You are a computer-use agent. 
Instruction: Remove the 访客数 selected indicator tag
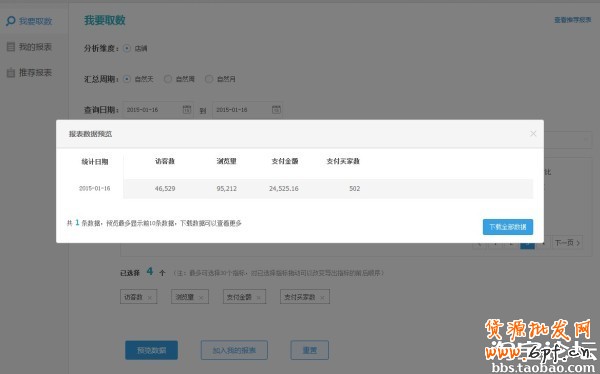pyautogui.click(x=150, y=297)
